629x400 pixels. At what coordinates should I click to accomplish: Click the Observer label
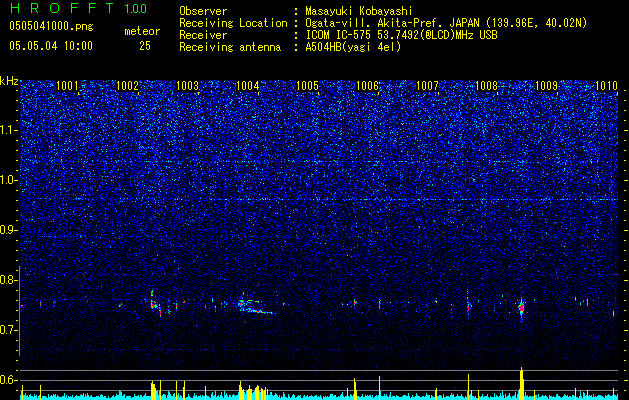tap(203, 12)
